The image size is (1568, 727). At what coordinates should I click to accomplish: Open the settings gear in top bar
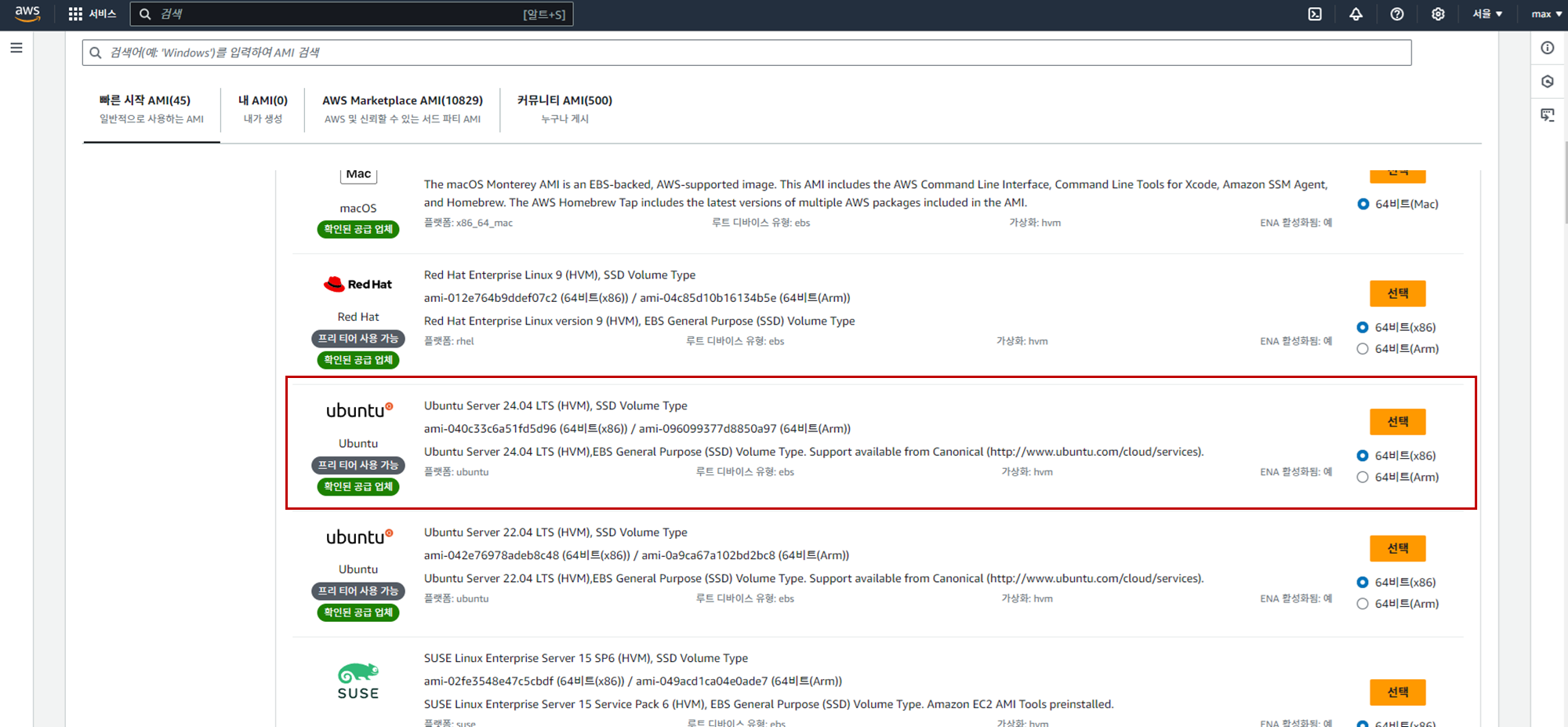click(x=1438, y=14)
